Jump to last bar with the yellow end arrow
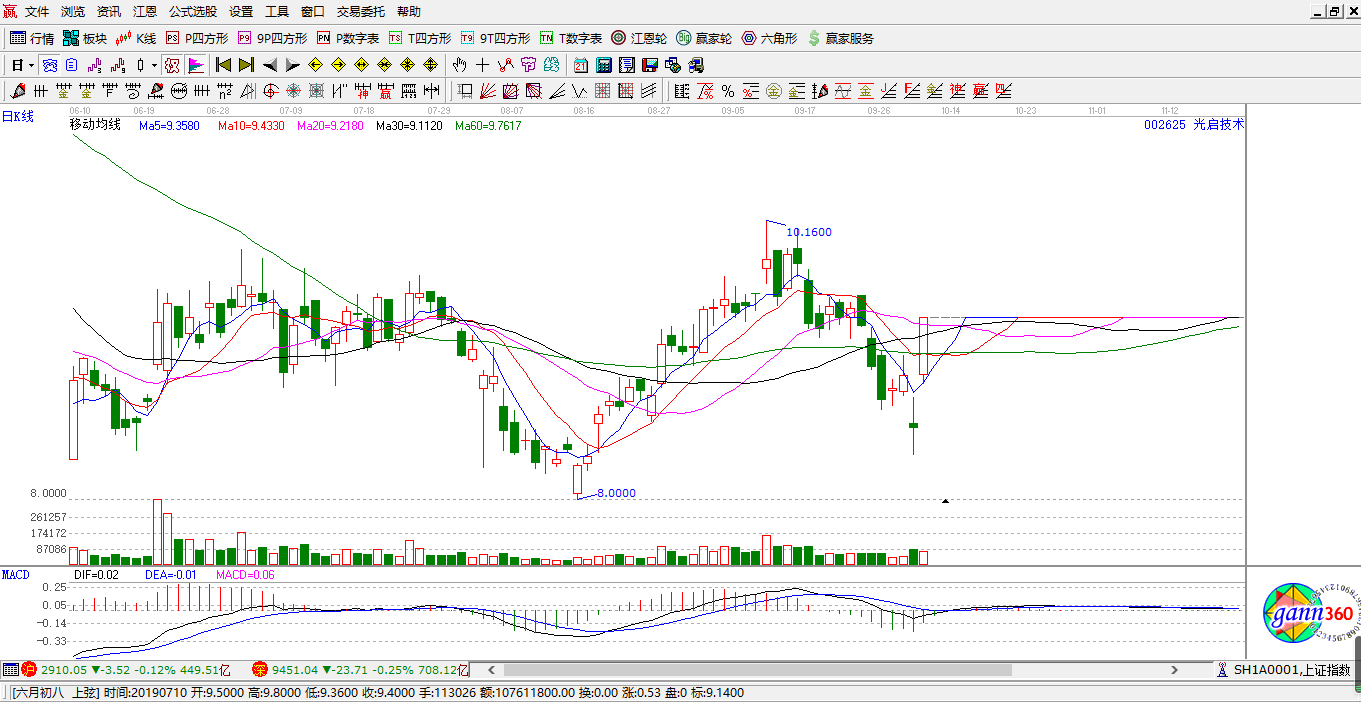 246,65
